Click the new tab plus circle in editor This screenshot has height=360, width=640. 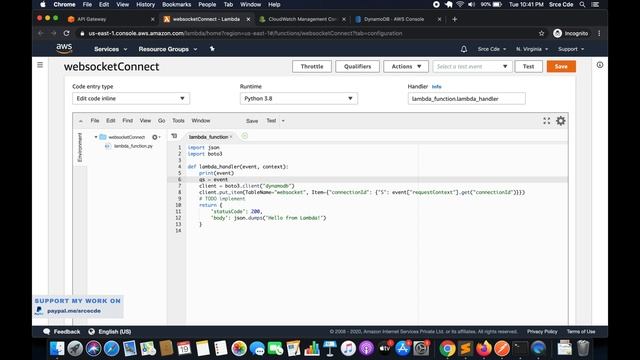tap(244, 136)
